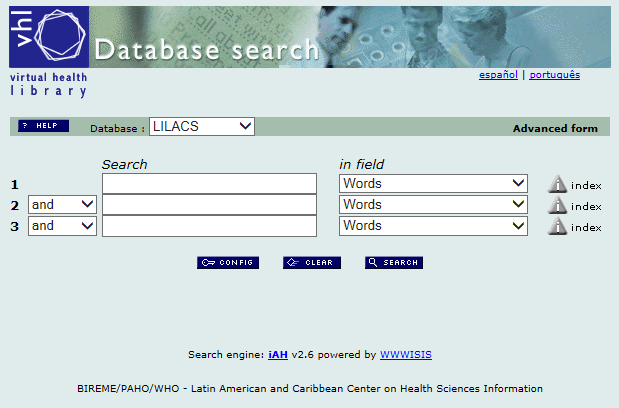Viewport: 619px width, 408px height.
Task: Click the Config button
Action: [x=228, y=262]
